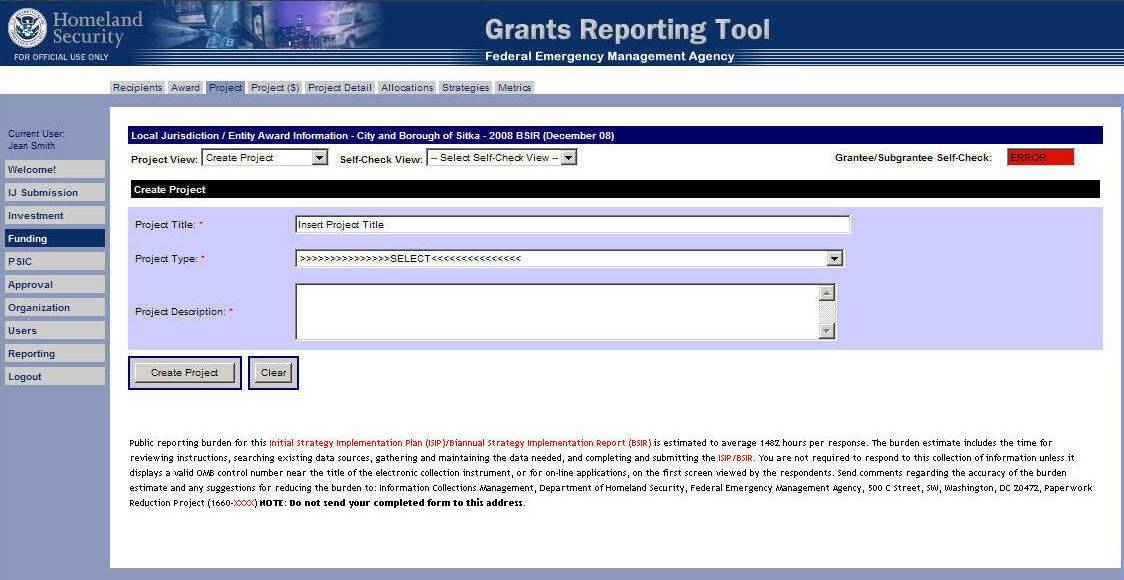Expand the Self-Check View dropdown
The image size is (1124, 580).
(501, 158)
